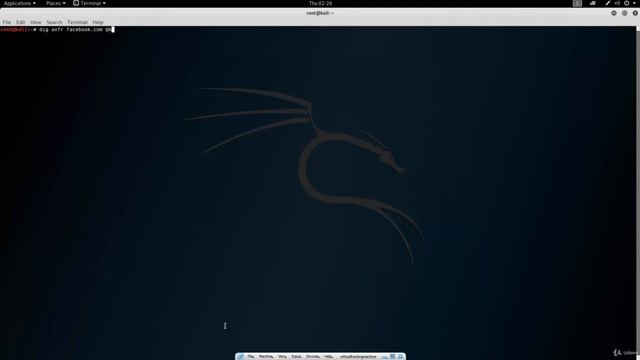Open File menu on VirtualBox mini toolbar
The image size is (640, 360).
pos(251,357)
